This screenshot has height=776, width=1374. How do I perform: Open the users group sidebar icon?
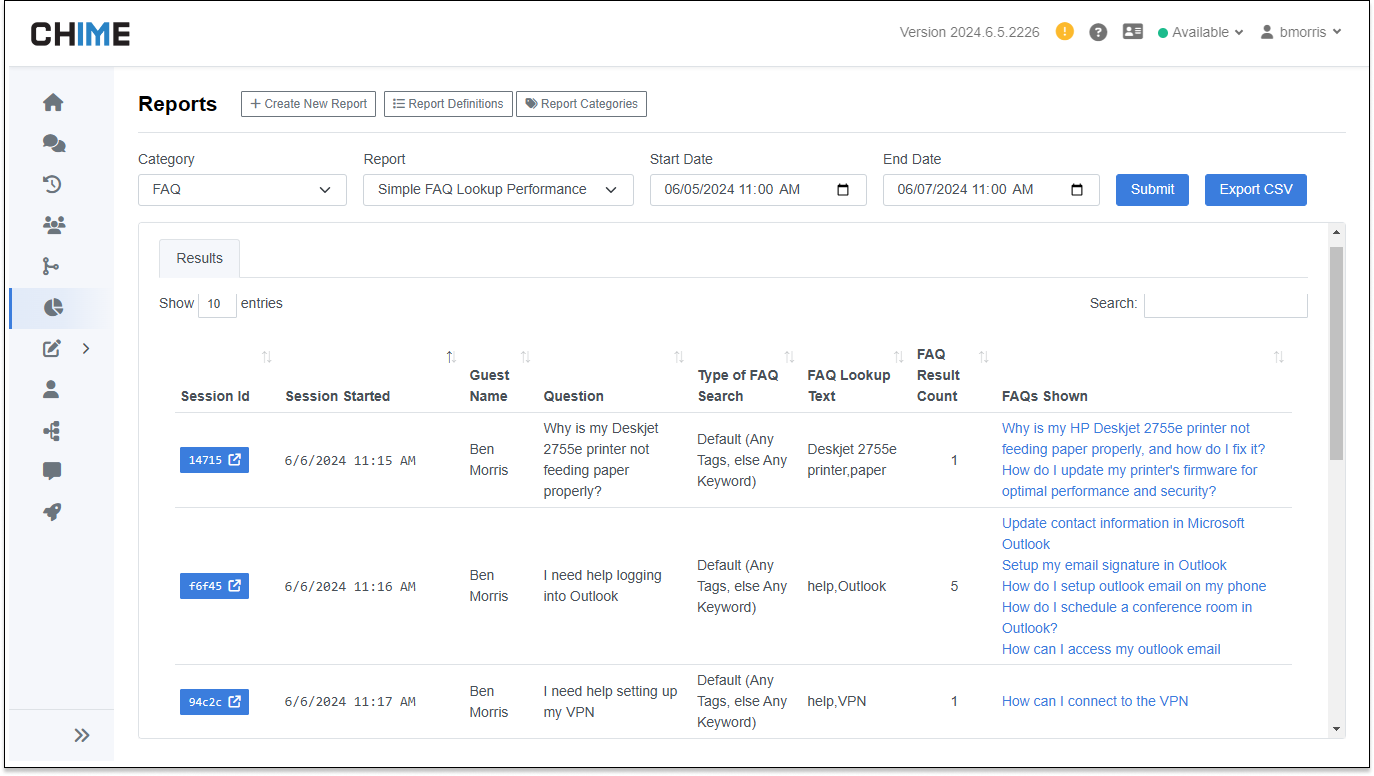coord(54,225)
